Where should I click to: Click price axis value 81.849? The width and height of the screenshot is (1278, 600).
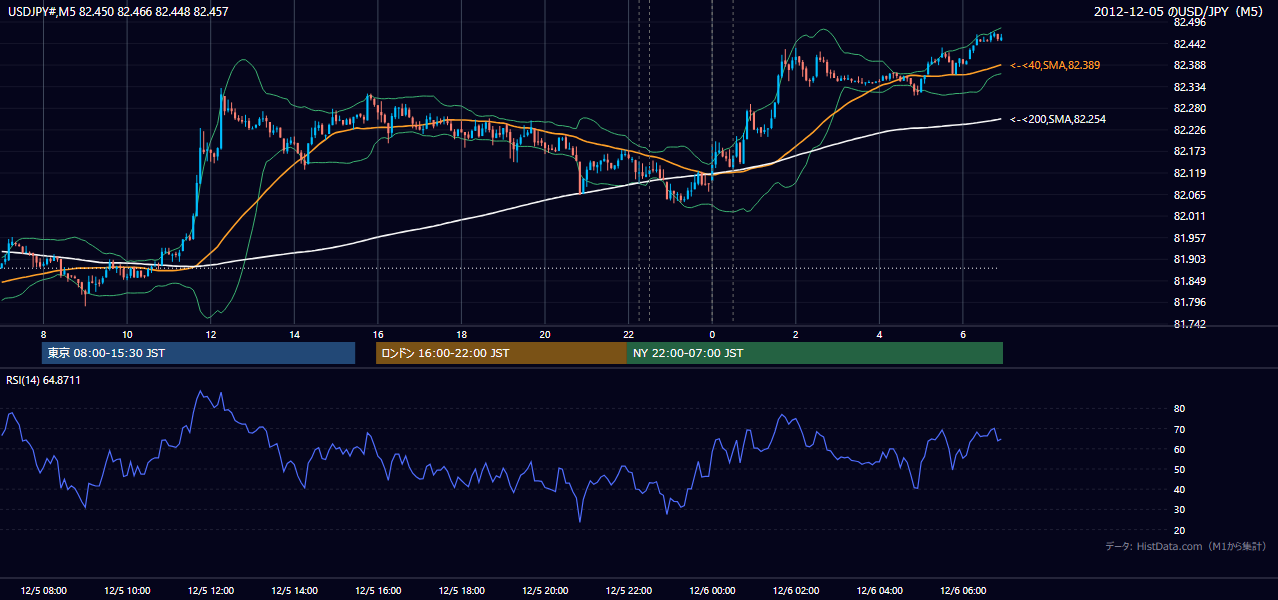[x=1190, y=281]
